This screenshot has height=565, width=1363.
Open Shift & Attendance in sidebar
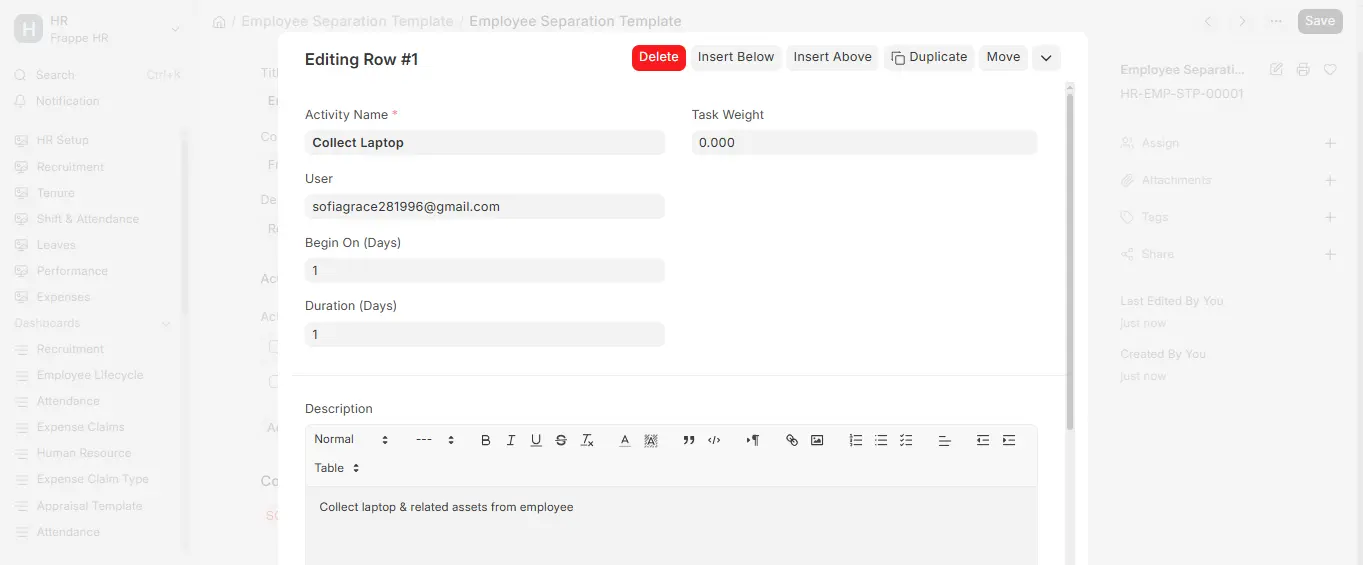[87, 219]
